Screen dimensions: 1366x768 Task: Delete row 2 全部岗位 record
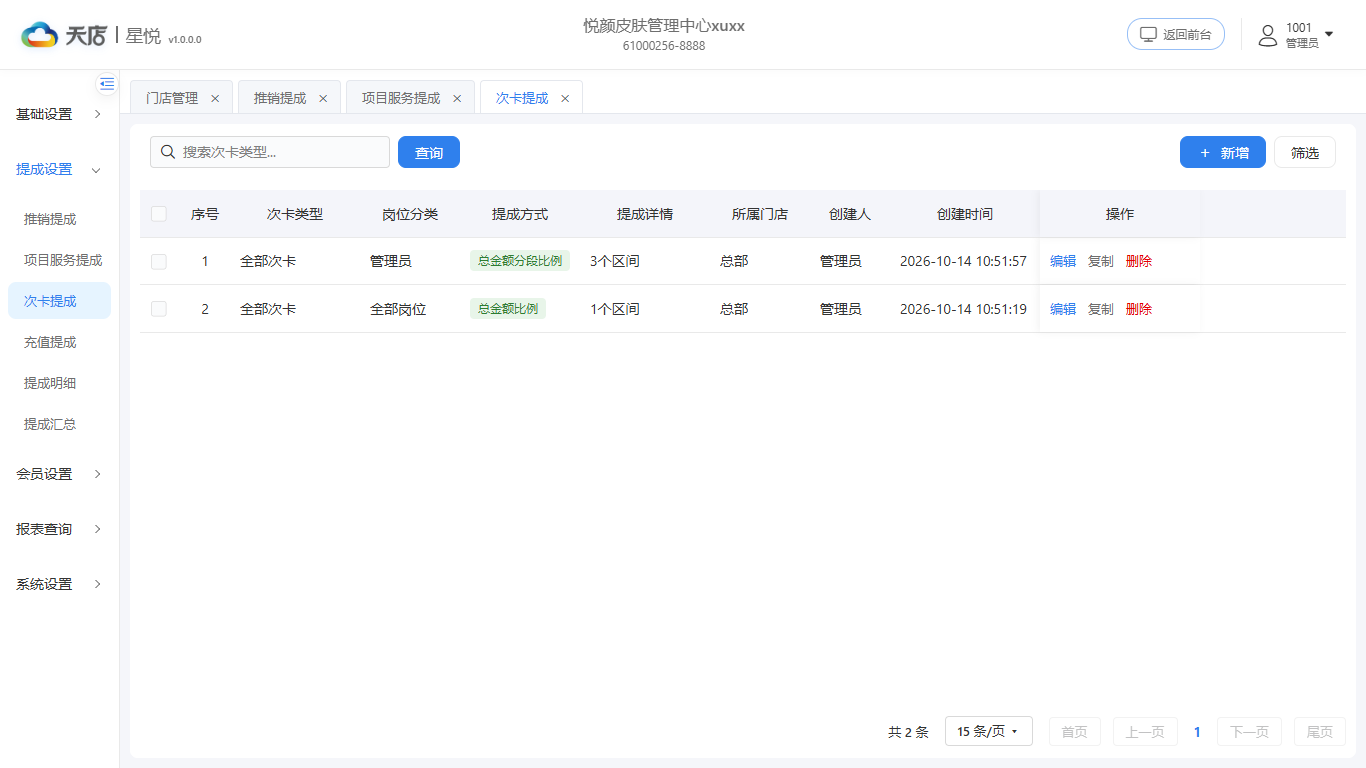tap(1139, 309)
